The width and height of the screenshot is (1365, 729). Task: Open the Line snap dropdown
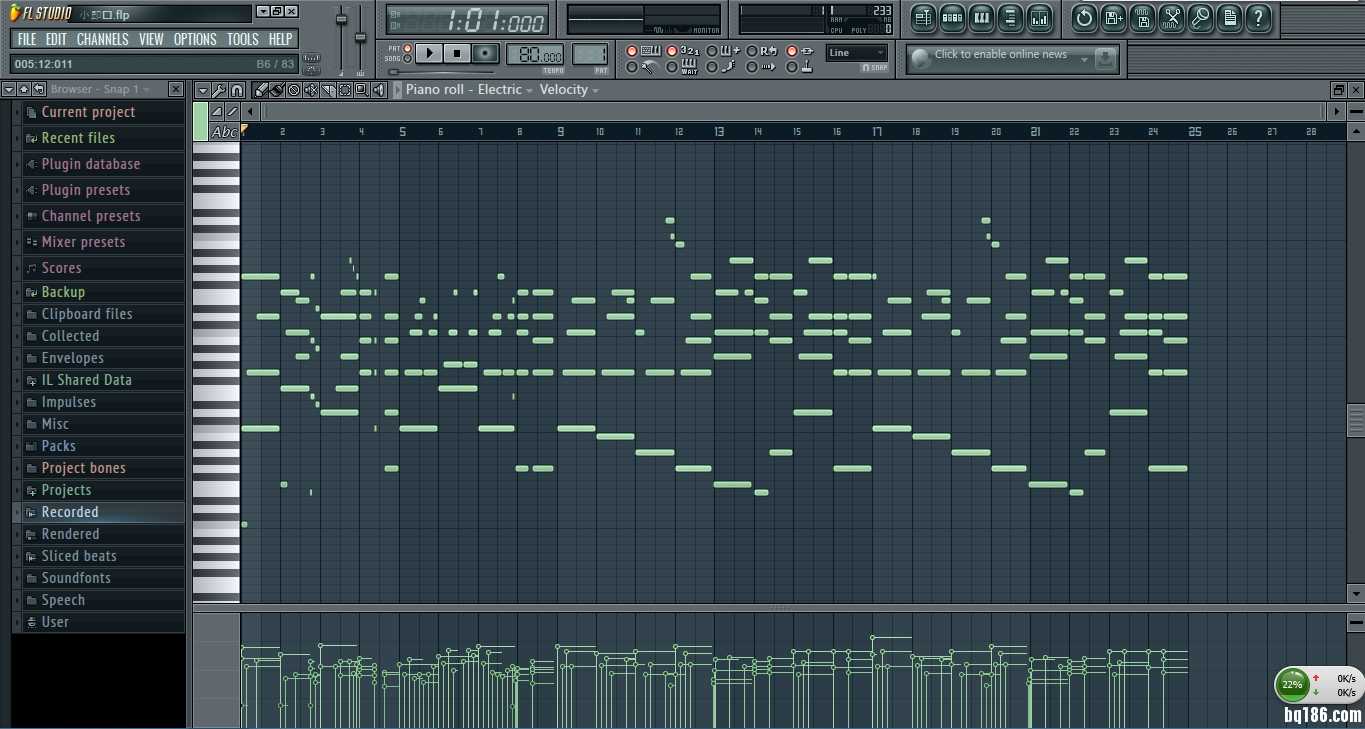point(857,53)
